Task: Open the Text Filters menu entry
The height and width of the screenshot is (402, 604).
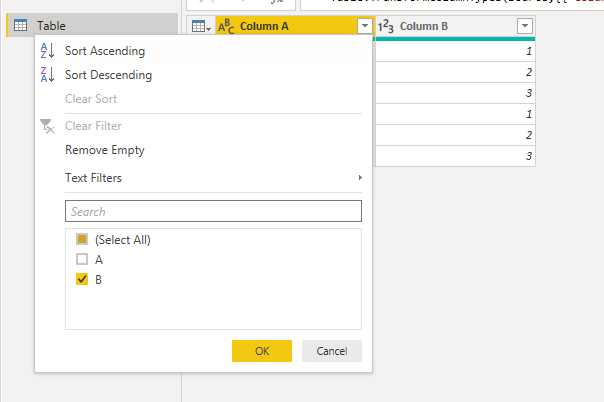Action: [93, 178]
